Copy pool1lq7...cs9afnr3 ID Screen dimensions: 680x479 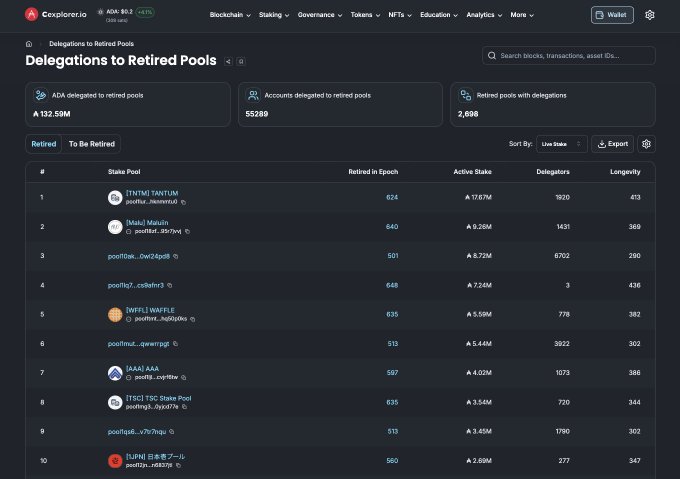click(x=170, y=285)
